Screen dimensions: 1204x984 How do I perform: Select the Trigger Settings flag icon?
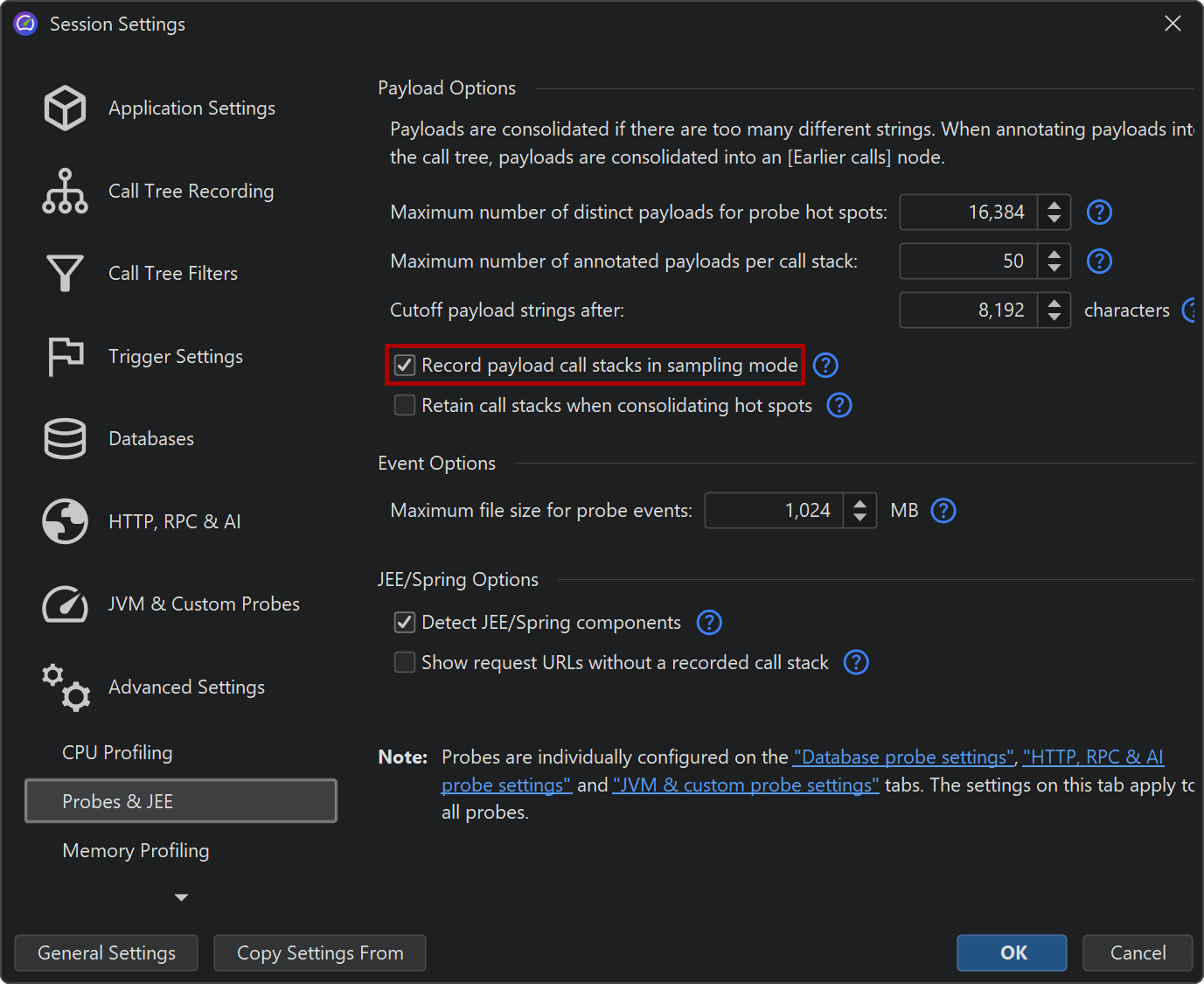(65, 356)
